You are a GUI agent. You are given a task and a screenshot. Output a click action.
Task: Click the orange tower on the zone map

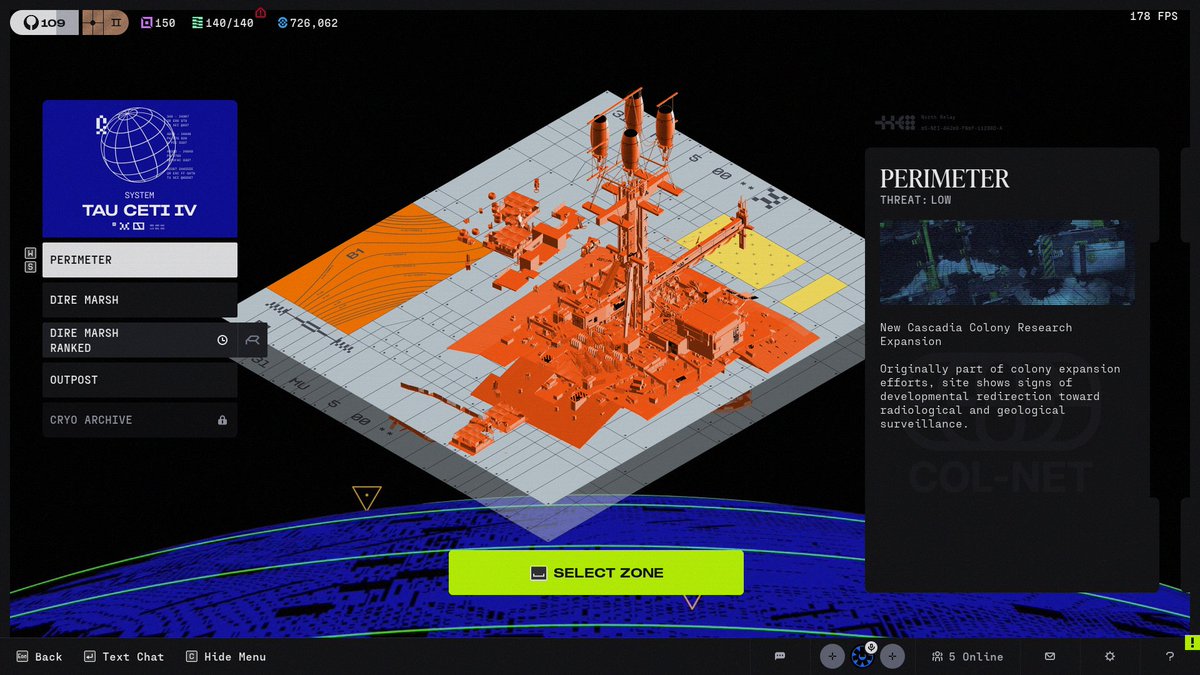pyautogui.click(x=632, y=220)
